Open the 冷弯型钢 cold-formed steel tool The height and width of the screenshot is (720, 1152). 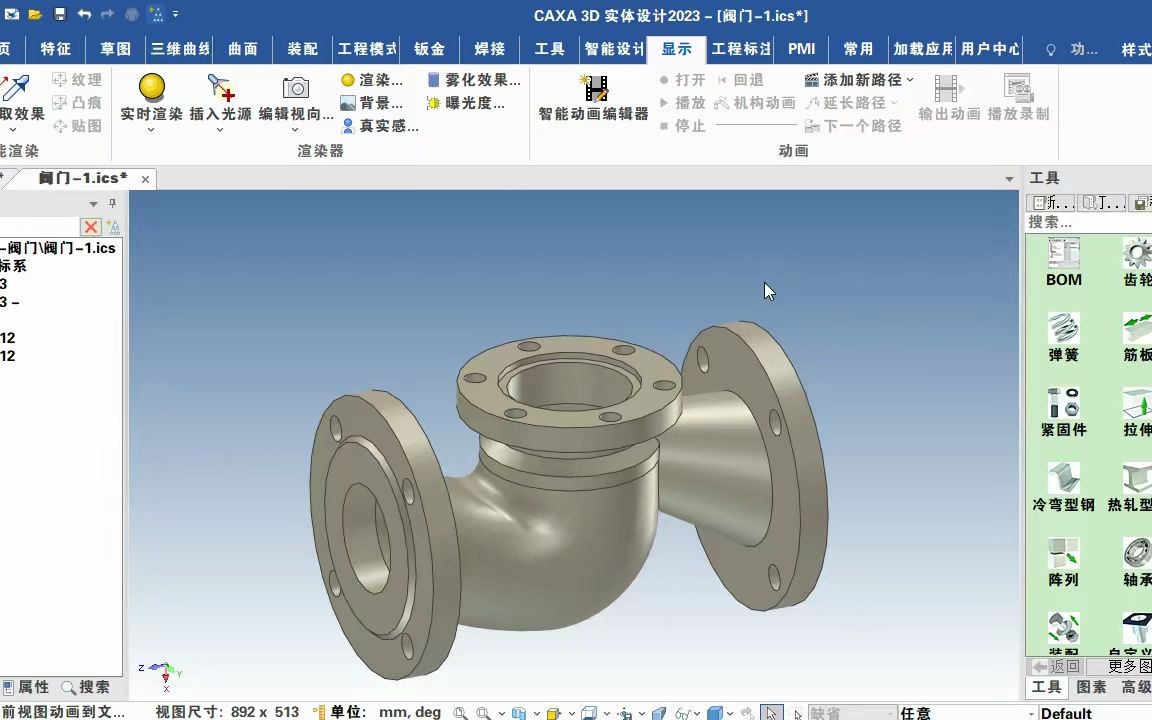(1064, 488)
